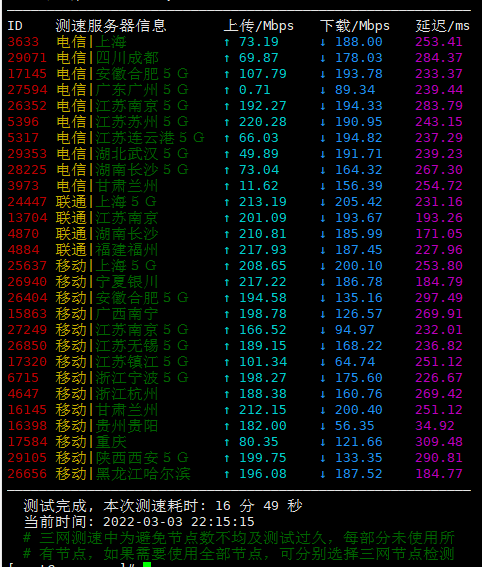Click the upload arrow beside 220.28
482x567 pixels.
point(227,122)
